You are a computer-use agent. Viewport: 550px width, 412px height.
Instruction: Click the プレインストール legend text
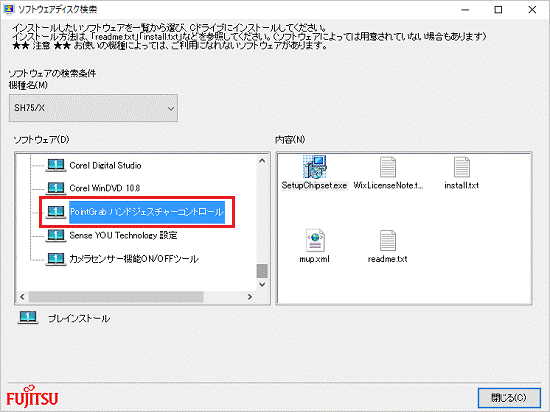point(79,318)
